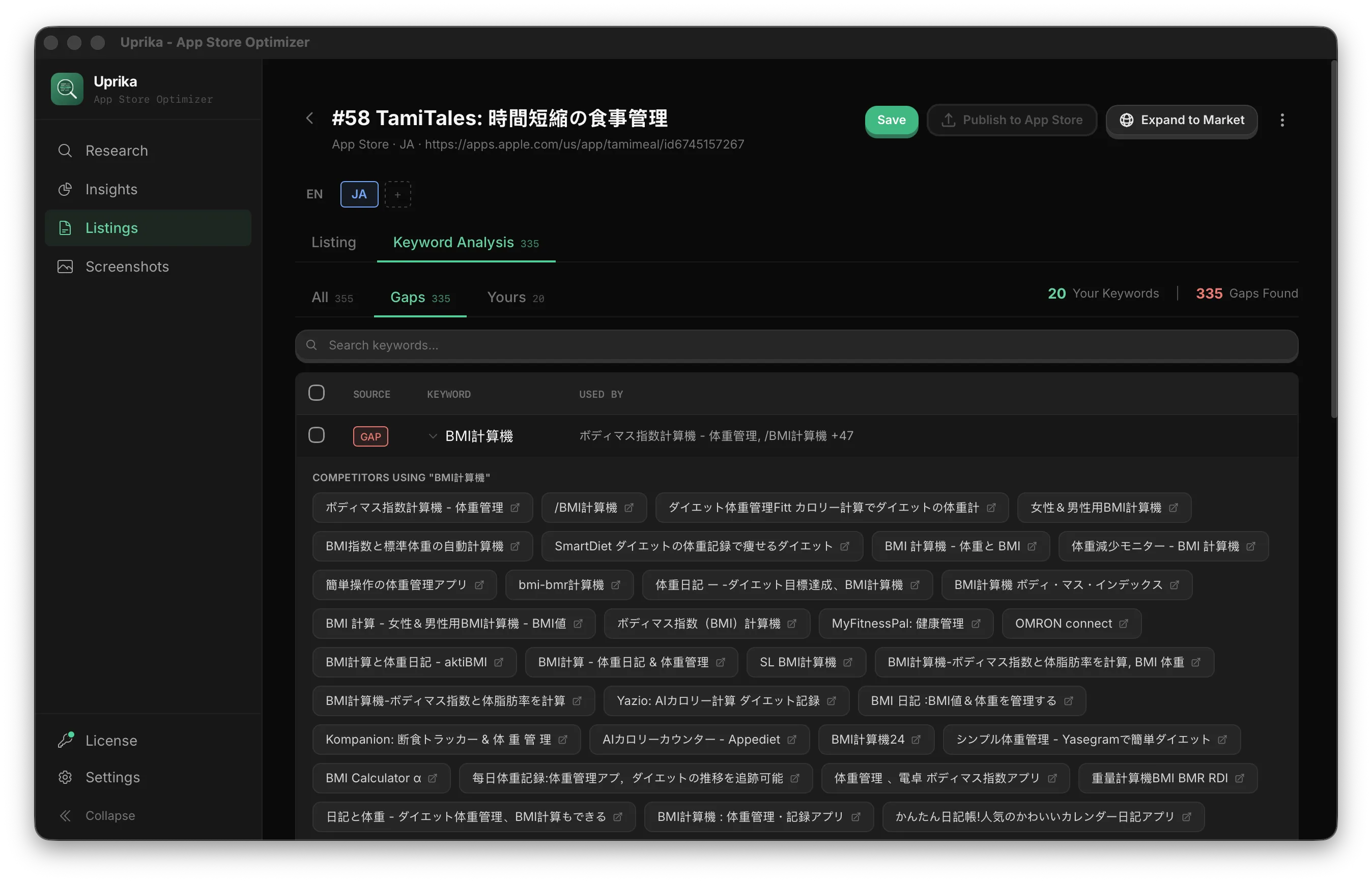Image resolution: width=1372 pixels, height=883 pixels.
Task: Select the Insights pie chart icon
Action: click(x=65, y=189)
